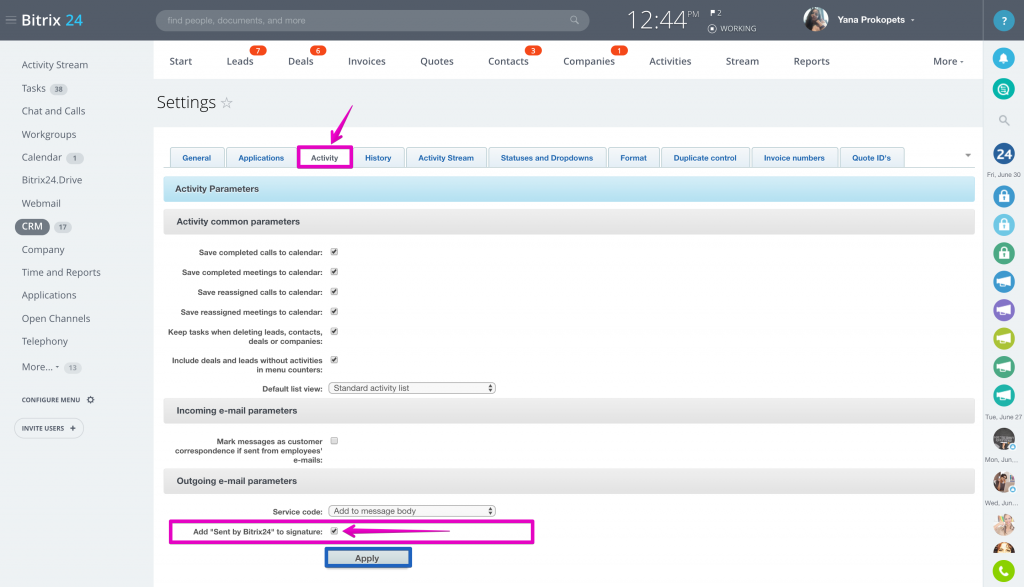
Task: Open the teal megaphone announcement icon
Action: (1004, 395)
